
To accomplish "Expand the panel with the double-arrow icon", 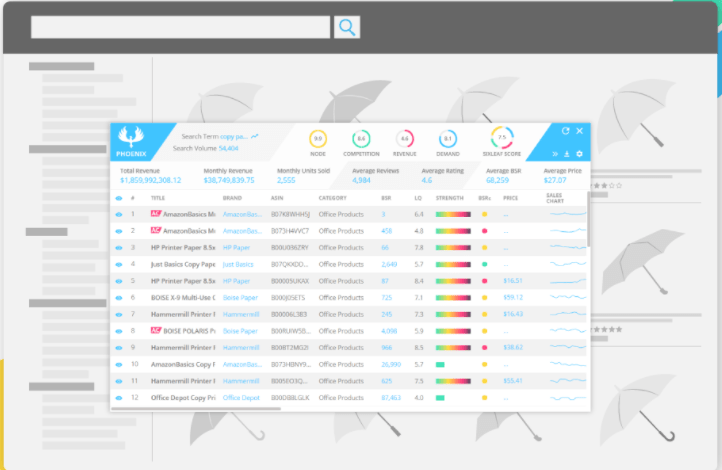I will click(555, 154).
